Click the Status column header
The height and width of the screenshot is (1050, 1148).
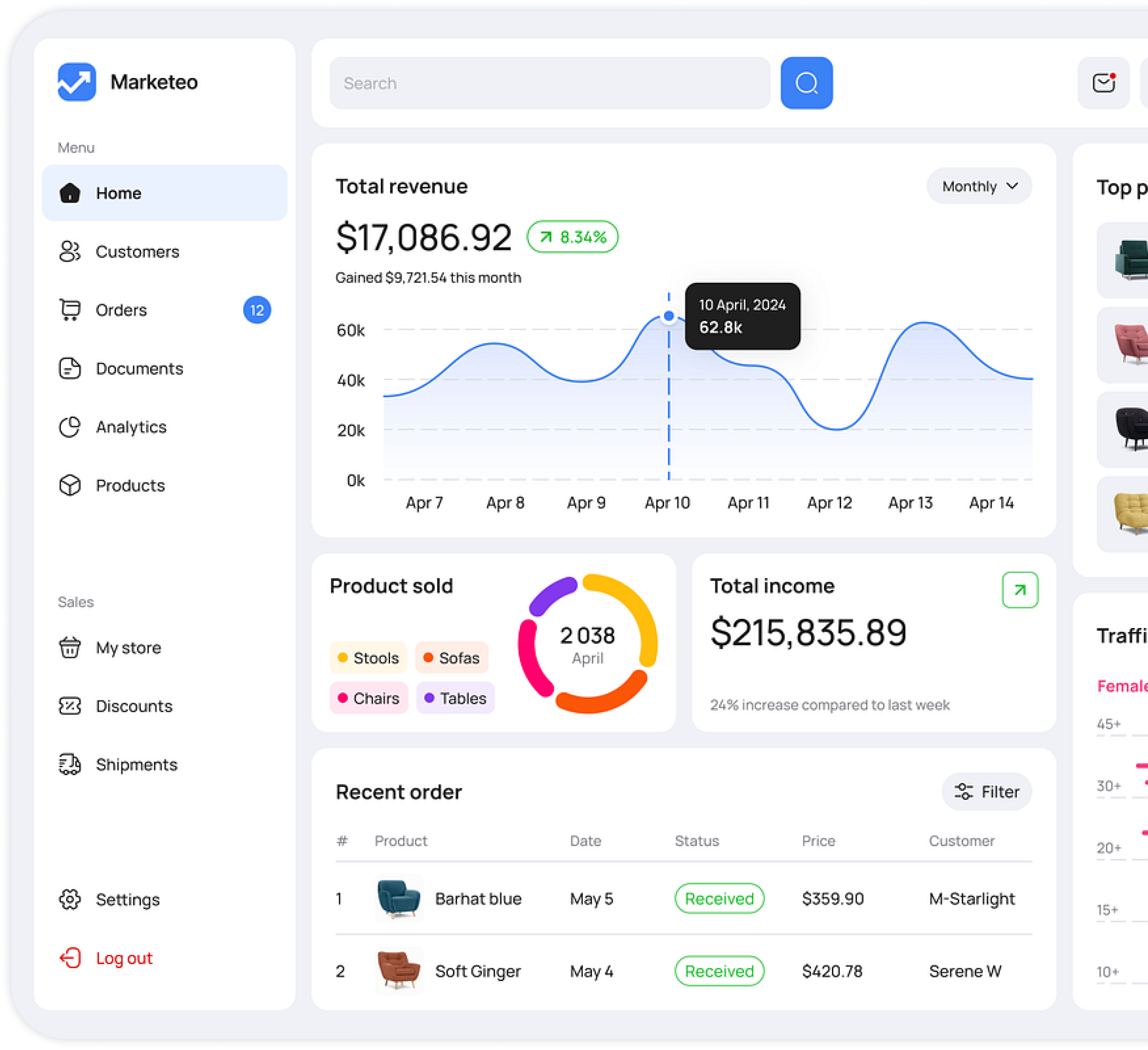pos(696,841)
